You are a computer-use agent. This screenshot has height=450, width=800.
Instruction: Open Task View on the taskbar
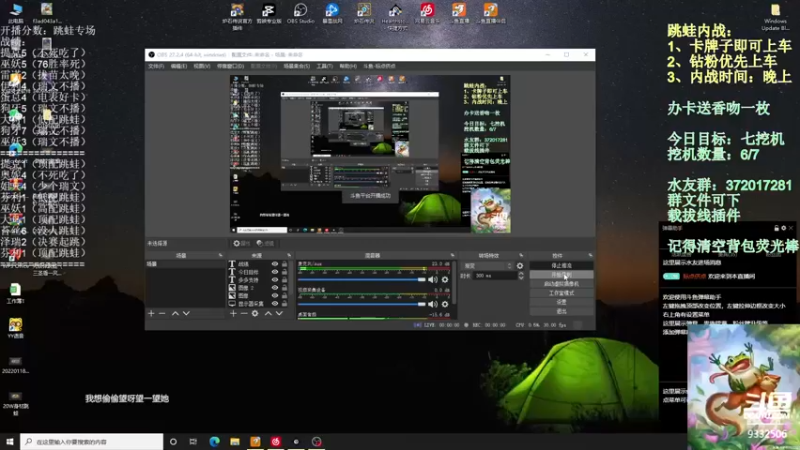pos(193,441)
